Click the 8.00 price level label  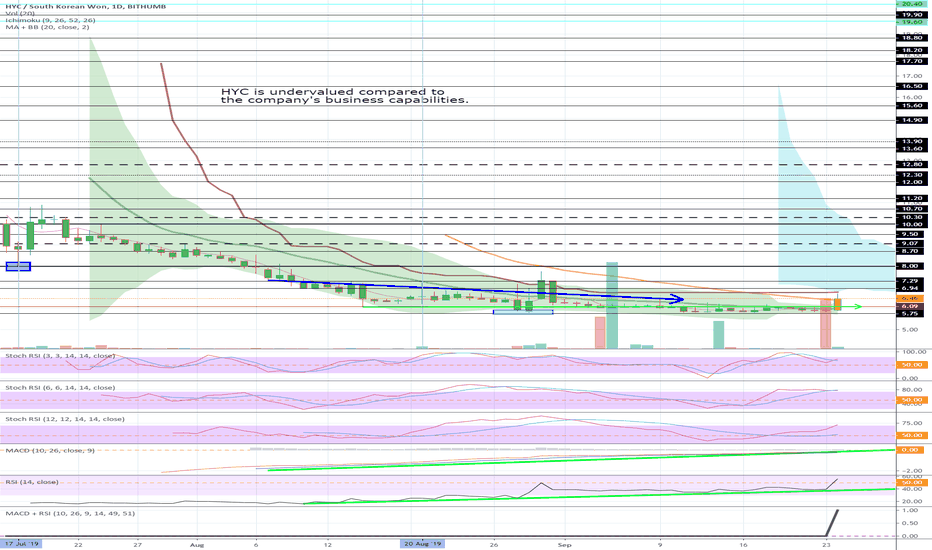(x=912, y=266)
